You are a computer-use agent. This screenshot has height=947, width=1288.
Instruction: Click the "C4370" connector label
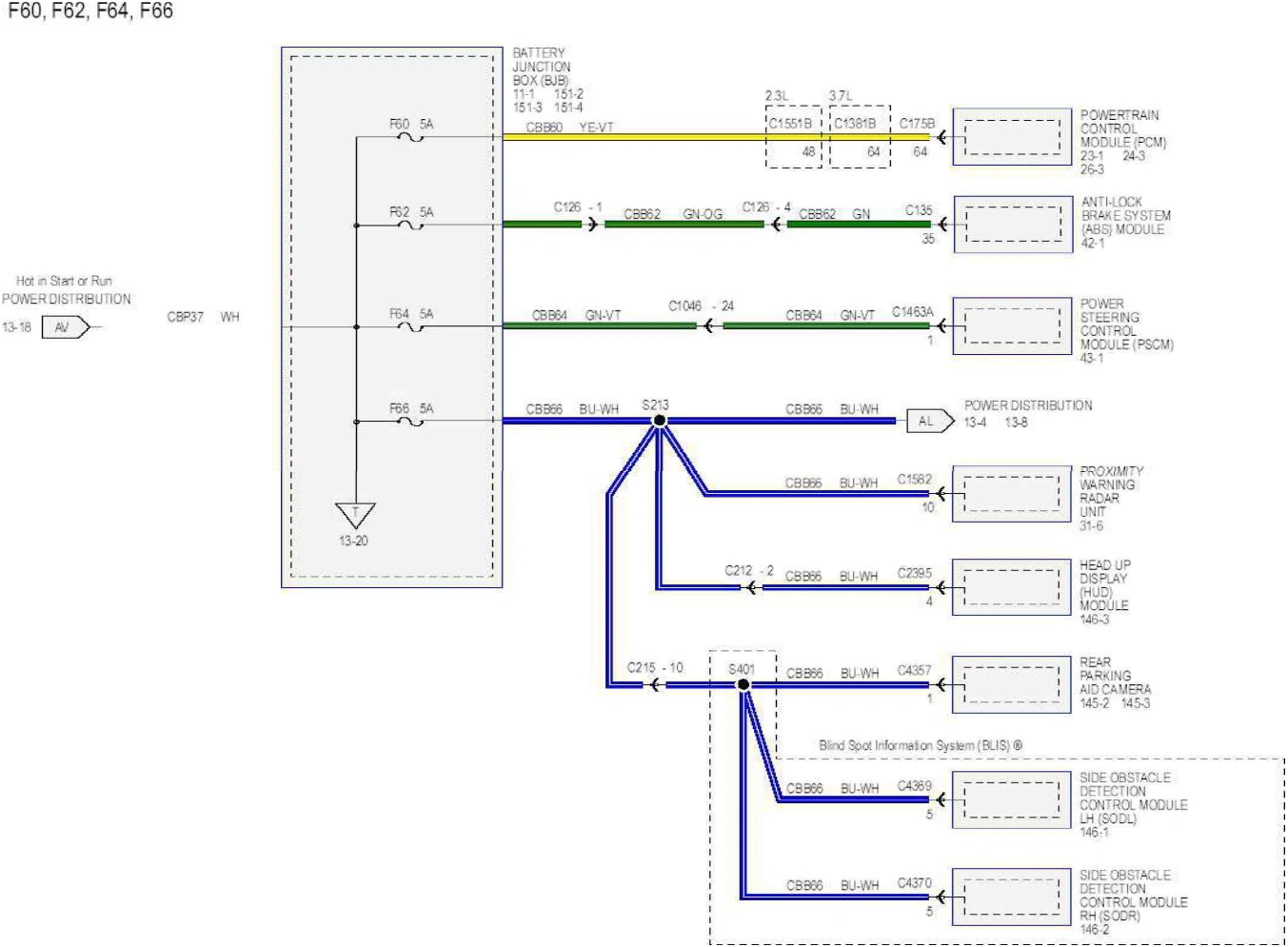coord(914,883)
